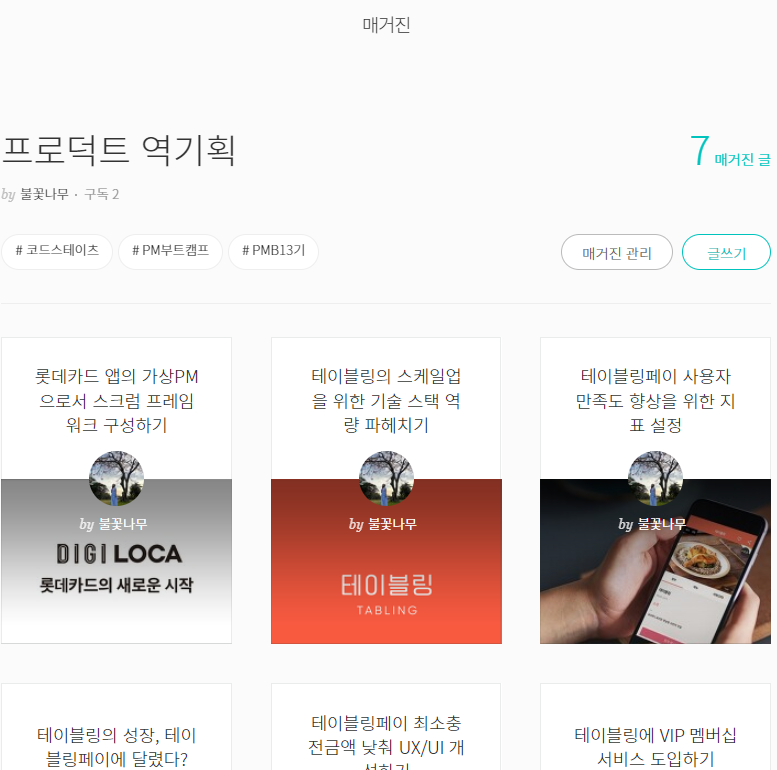Open the red 테이블링 TABLING cover image

click(386, 561)
